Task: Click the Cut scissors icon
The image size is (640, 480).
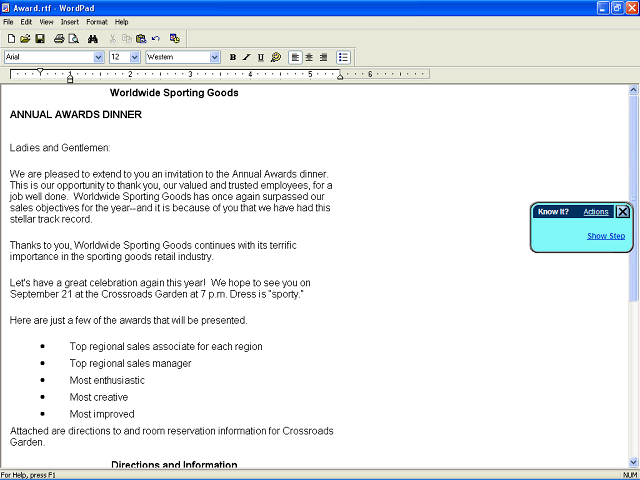Action: coord(113,39)
